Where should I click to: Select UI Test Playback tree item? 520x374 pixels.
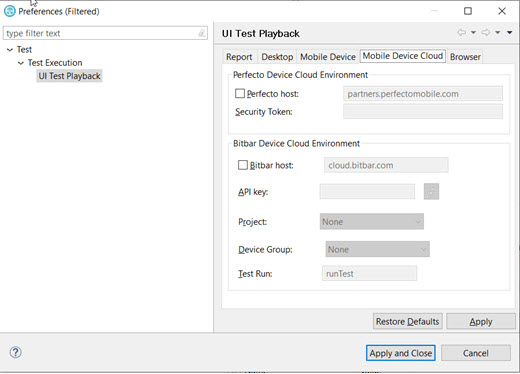[69, 76]
